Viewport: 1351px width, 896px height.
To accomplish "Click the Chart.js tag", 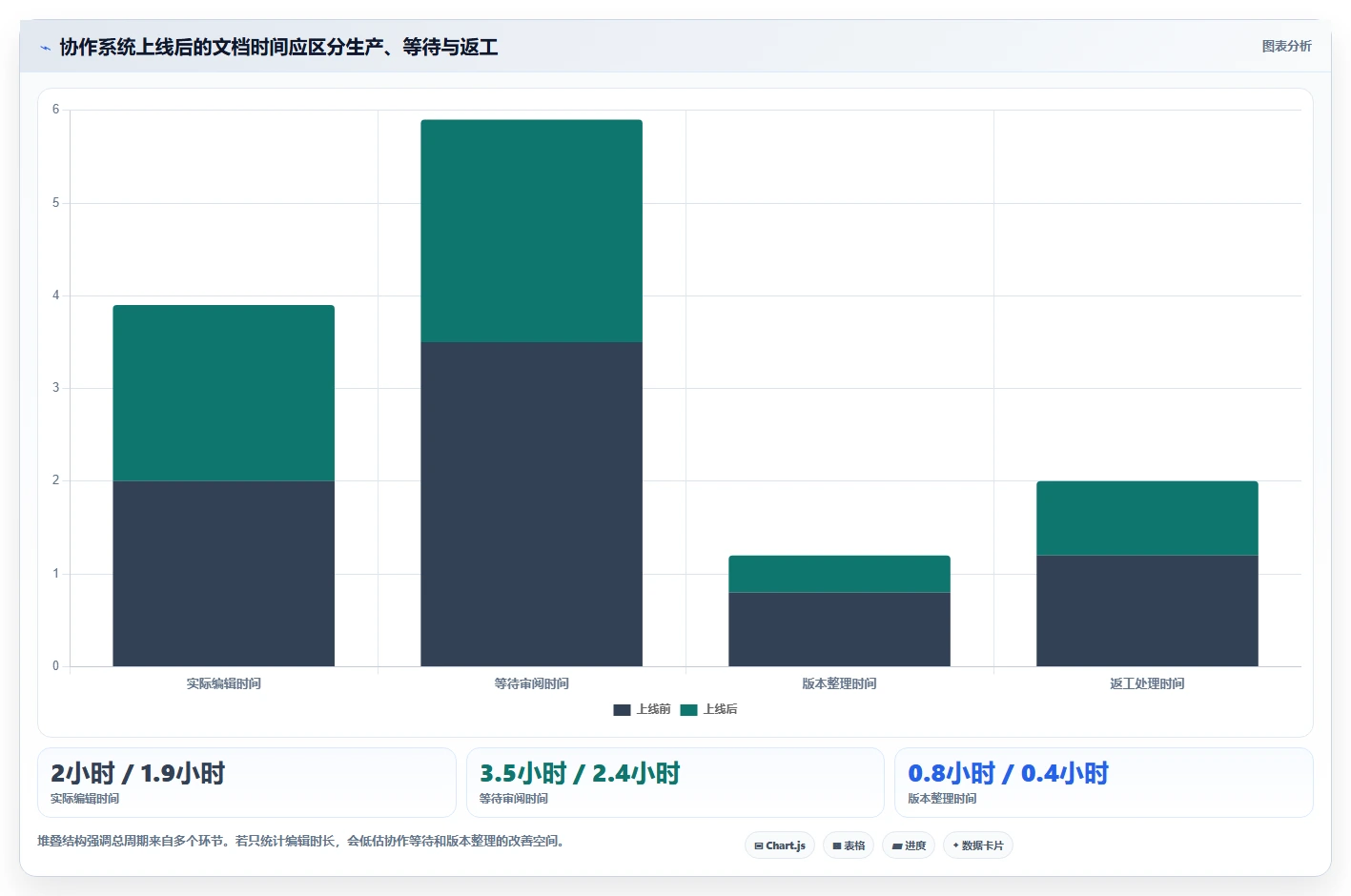I will [780, 845].
